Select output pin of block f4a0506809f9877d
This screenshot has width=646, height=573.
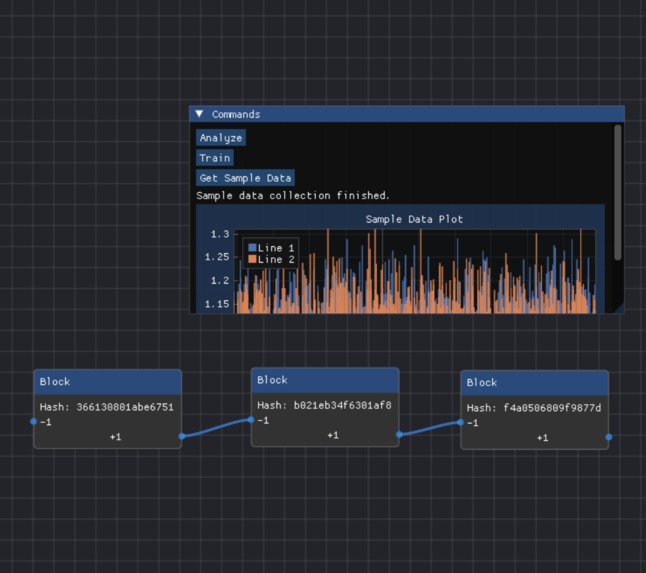click(x=609, y=437)
